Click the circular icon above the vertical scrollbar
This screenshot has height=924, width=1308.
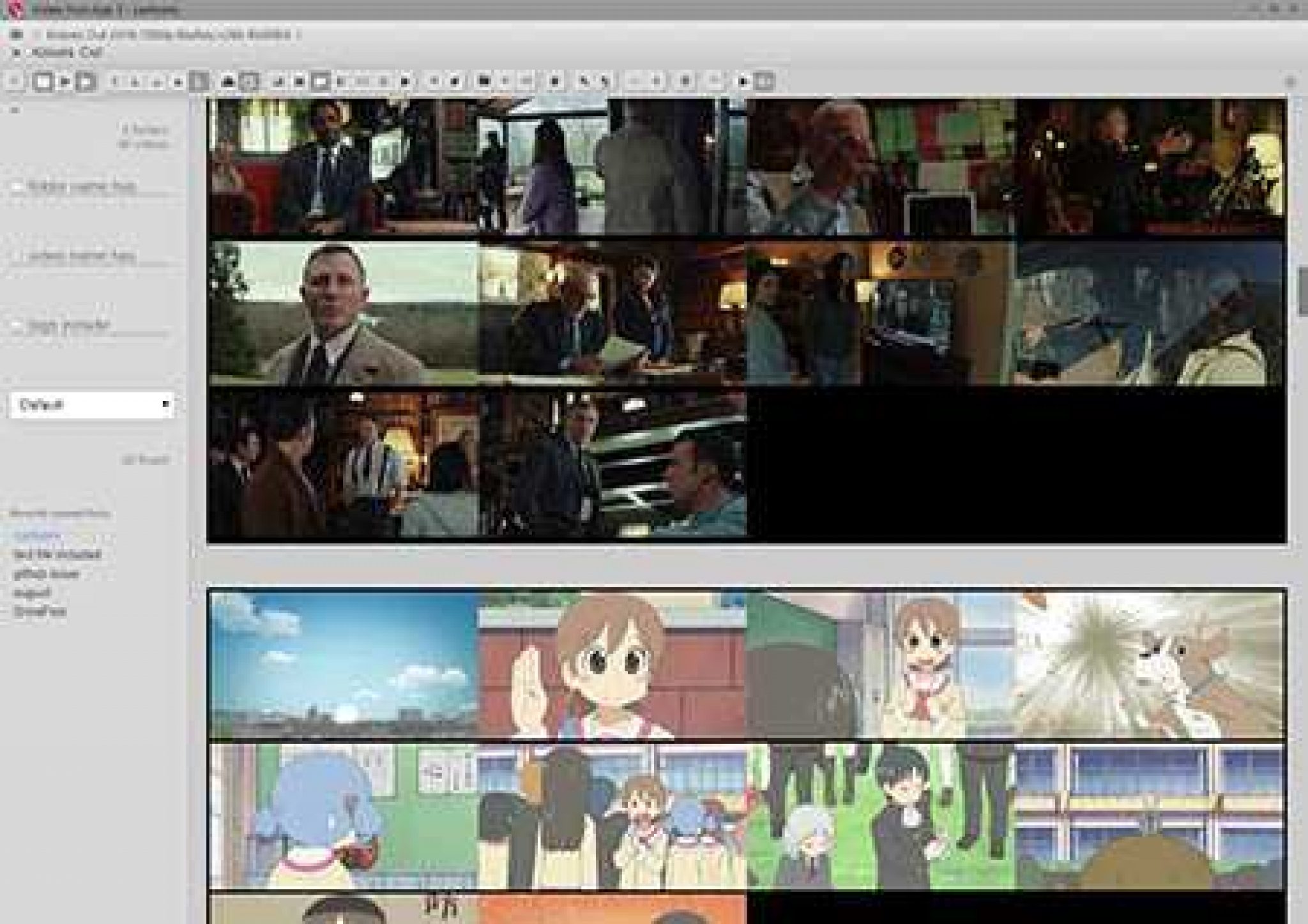pos(1290,82)
